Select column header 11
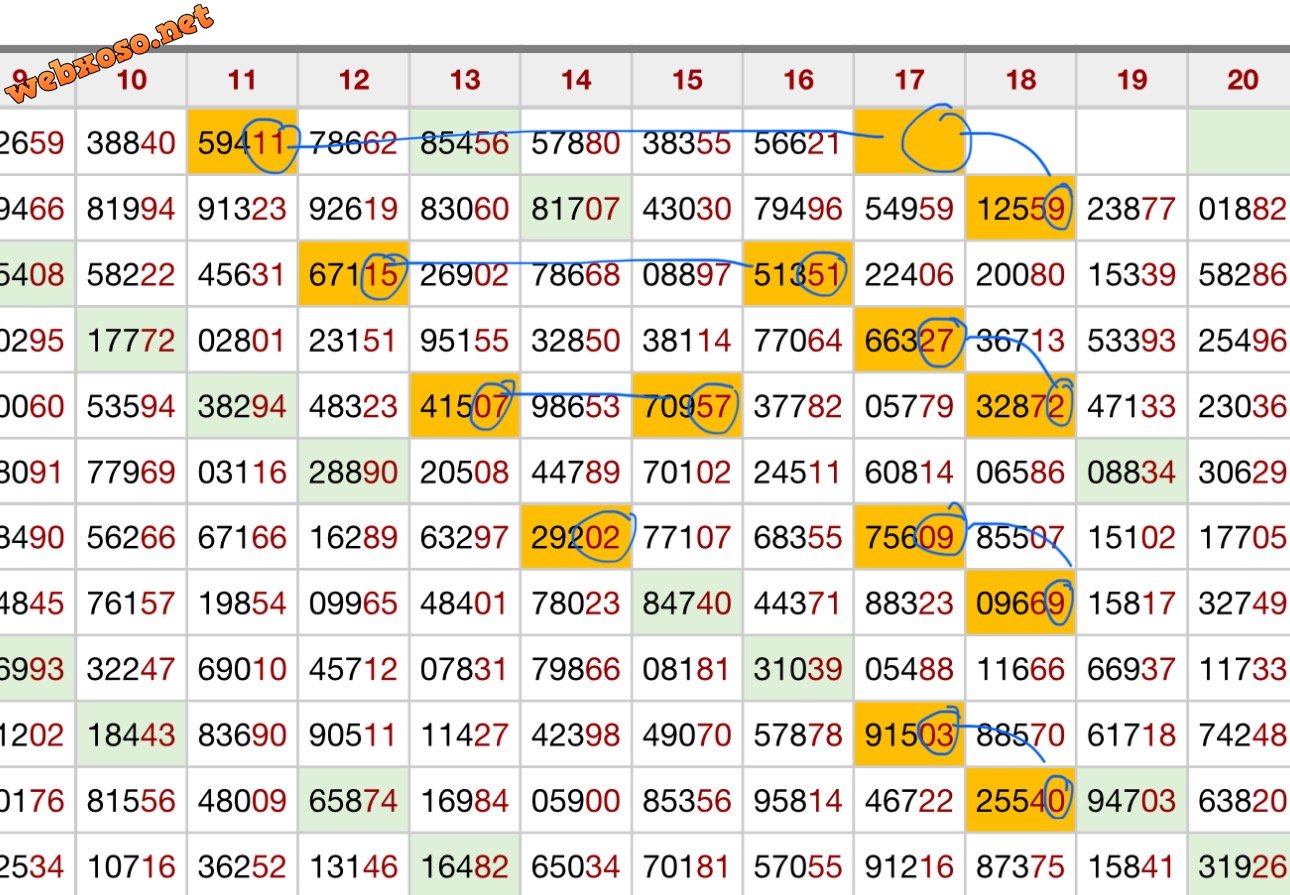 242,80
